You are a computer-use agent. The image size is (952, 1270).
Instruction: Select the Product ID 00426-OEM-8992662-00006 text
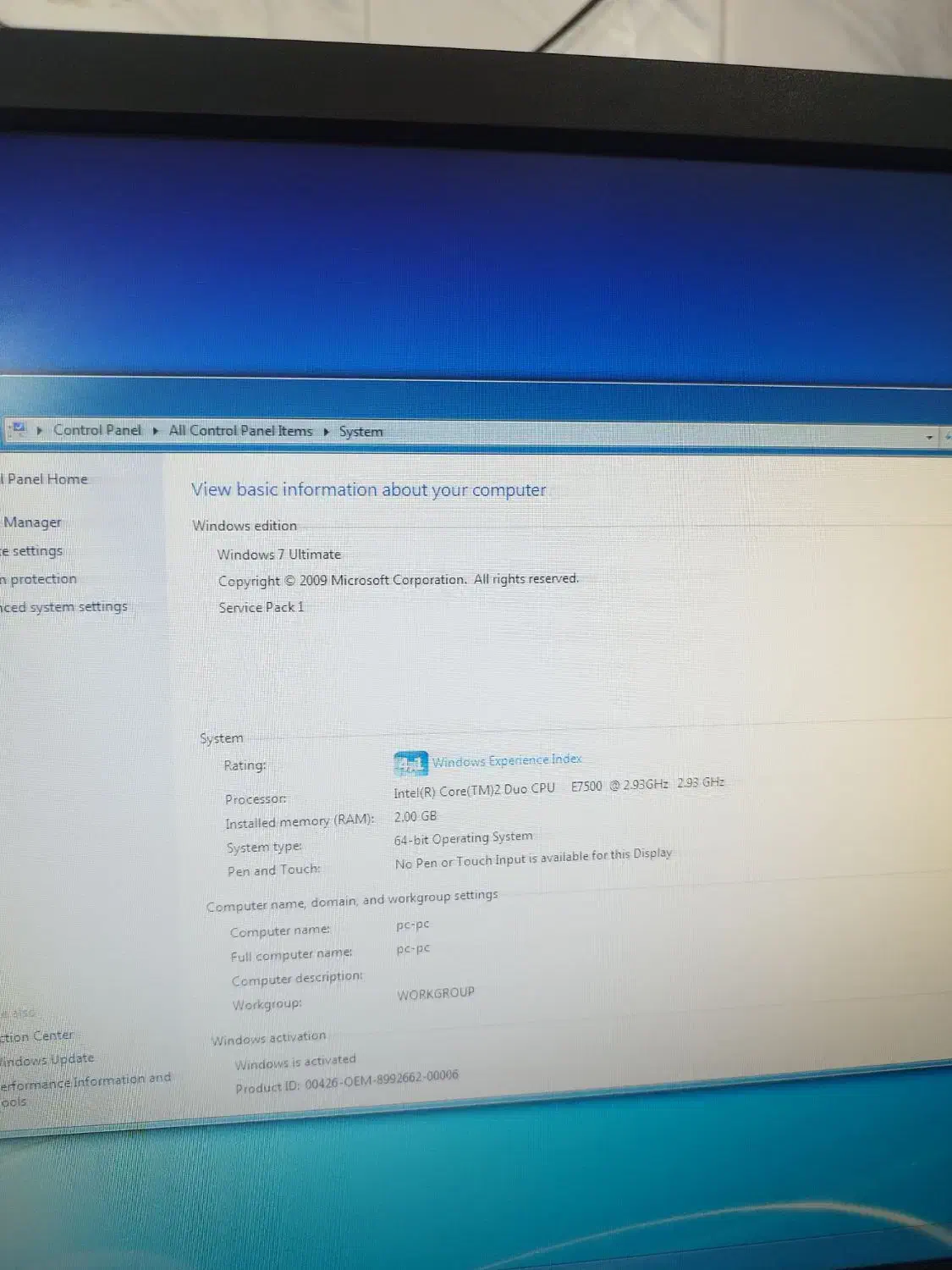pos(347,1082)
